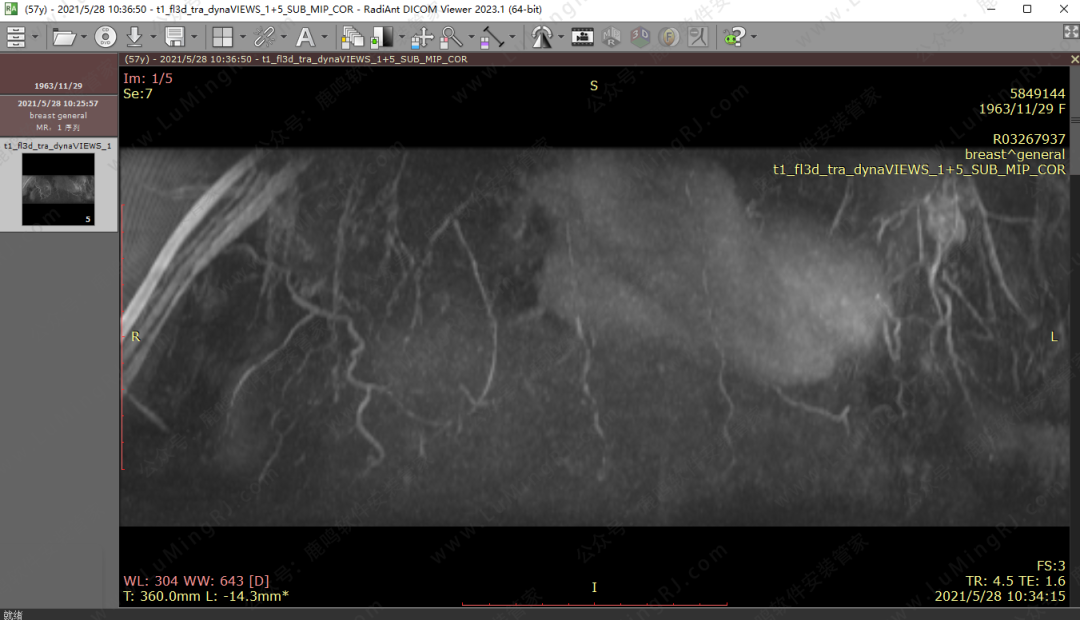Image resolution: width=1080 pixels, height=620 pixels.
Task: Toggle full screen mode button
Action: [1070, 32]
